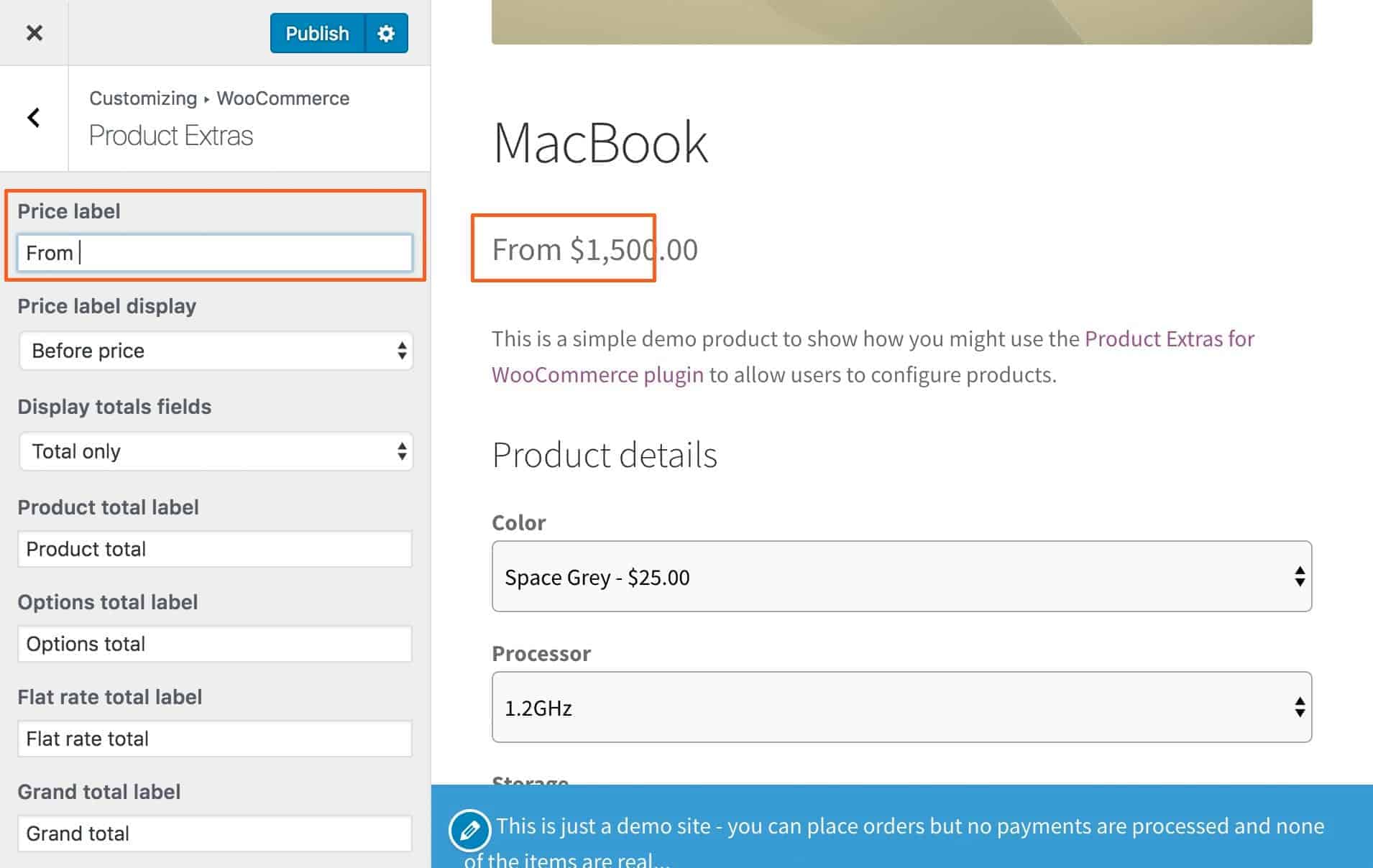Edit the Grand total label field
1373x868 pixels.
[x=213, y=833]
